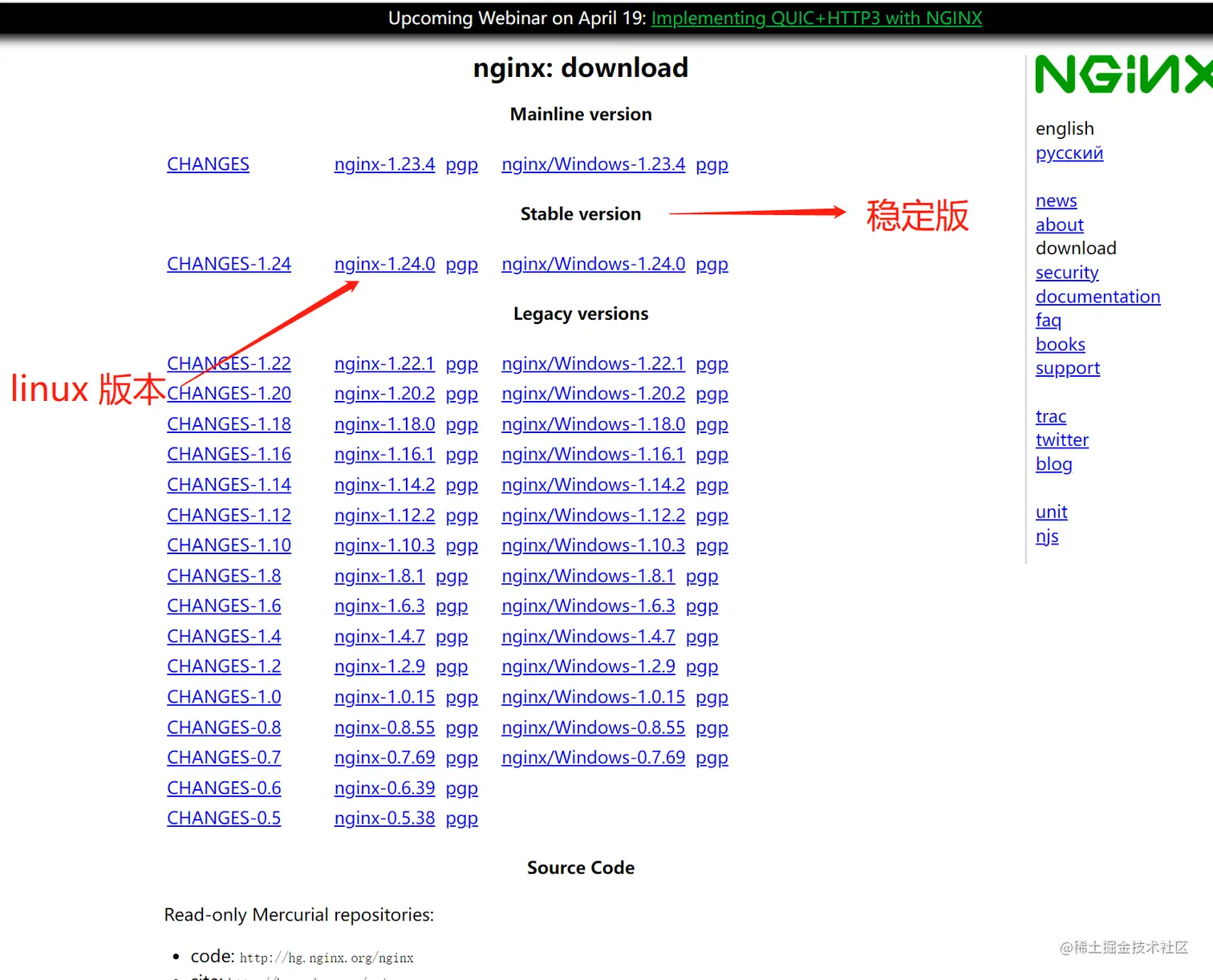The width and height of the screenshot is (1213, 980).
Task: Open the faq page
Action: pyautogui.click(x=1048, y=320)
